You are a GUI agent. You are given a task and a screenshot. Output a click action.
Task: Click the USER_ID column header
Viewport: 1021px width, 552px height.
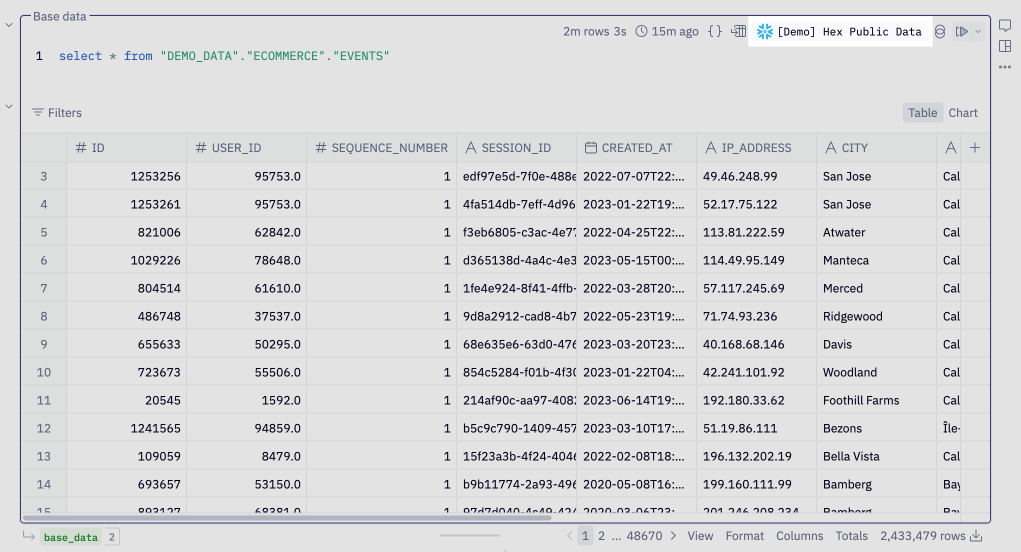246,148
